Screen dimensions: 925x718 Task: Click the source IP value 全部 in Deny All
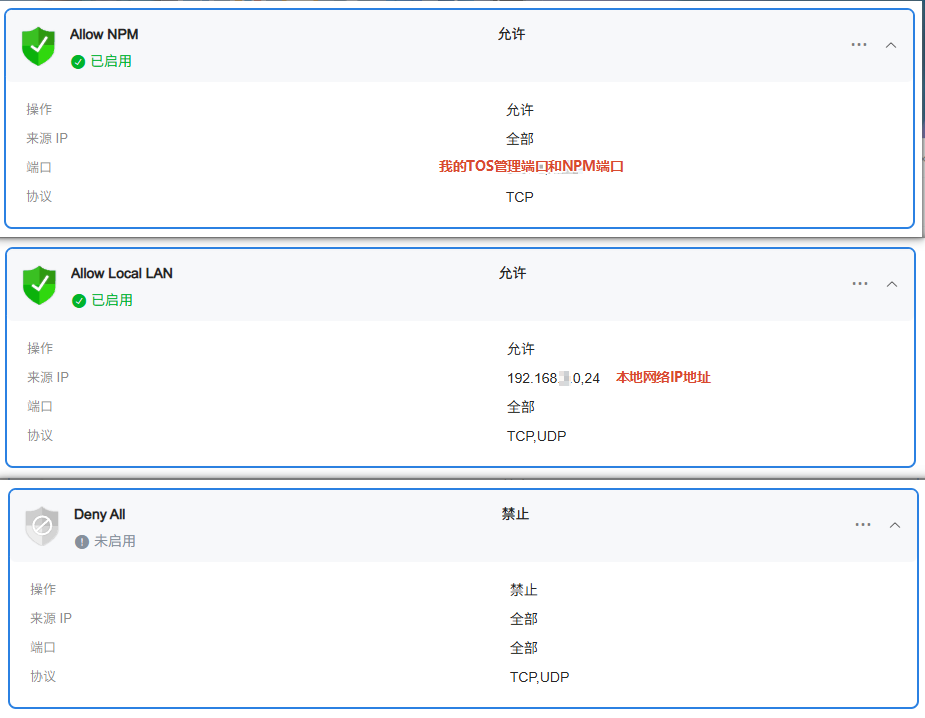[524, 619]
